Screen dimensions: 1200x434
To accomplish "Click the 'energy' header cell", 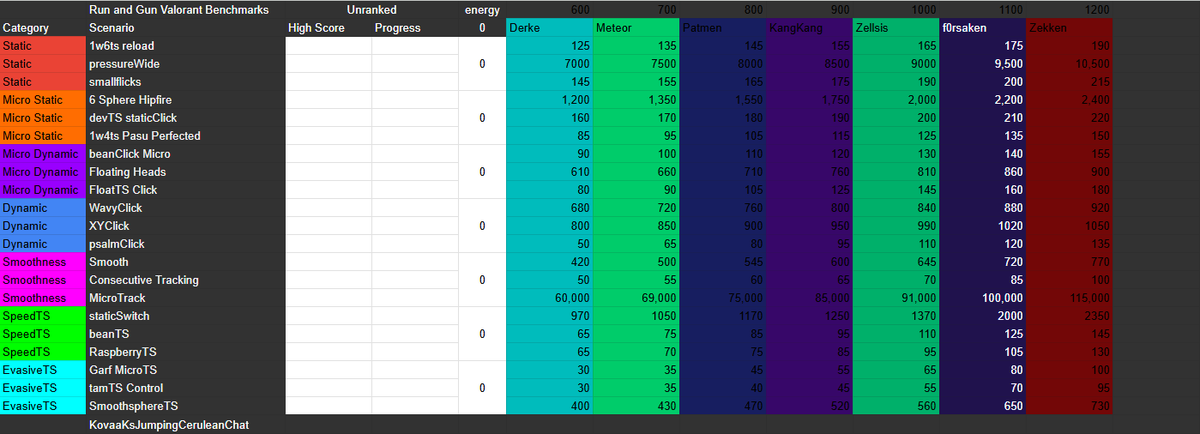I will 483,9.
